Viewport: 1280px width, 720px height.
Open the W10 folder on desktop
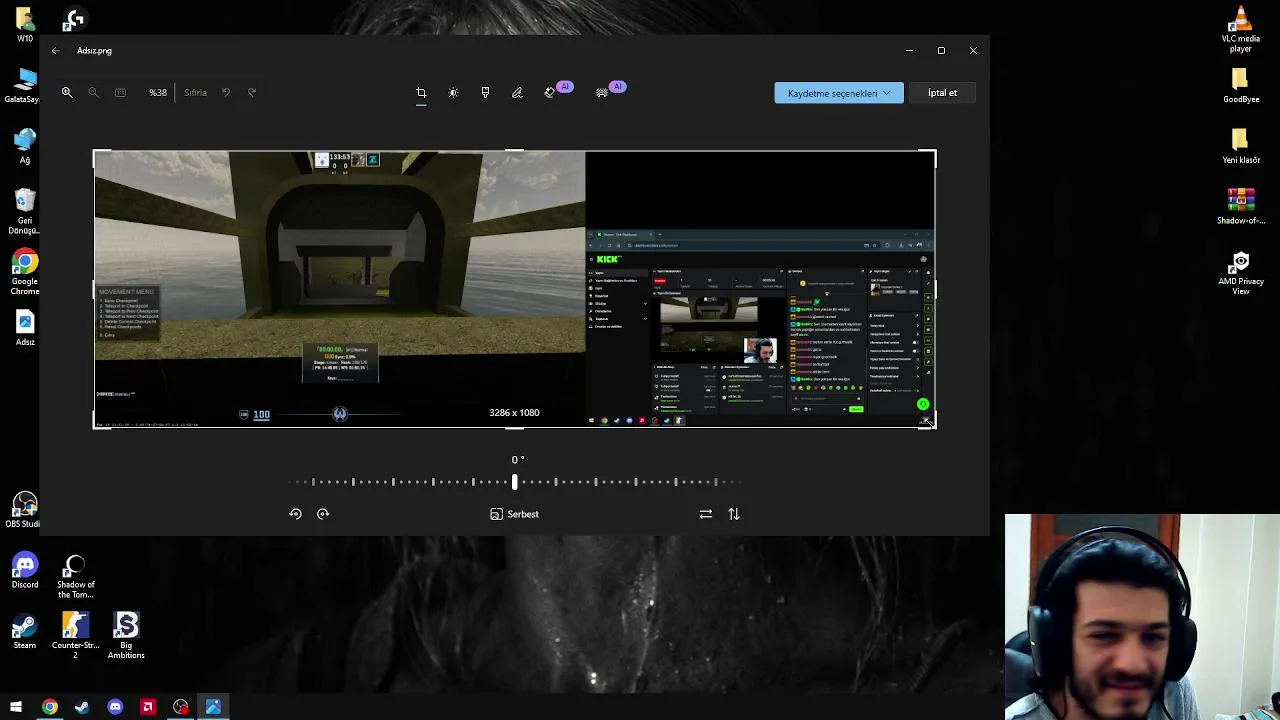coord(25,25)
